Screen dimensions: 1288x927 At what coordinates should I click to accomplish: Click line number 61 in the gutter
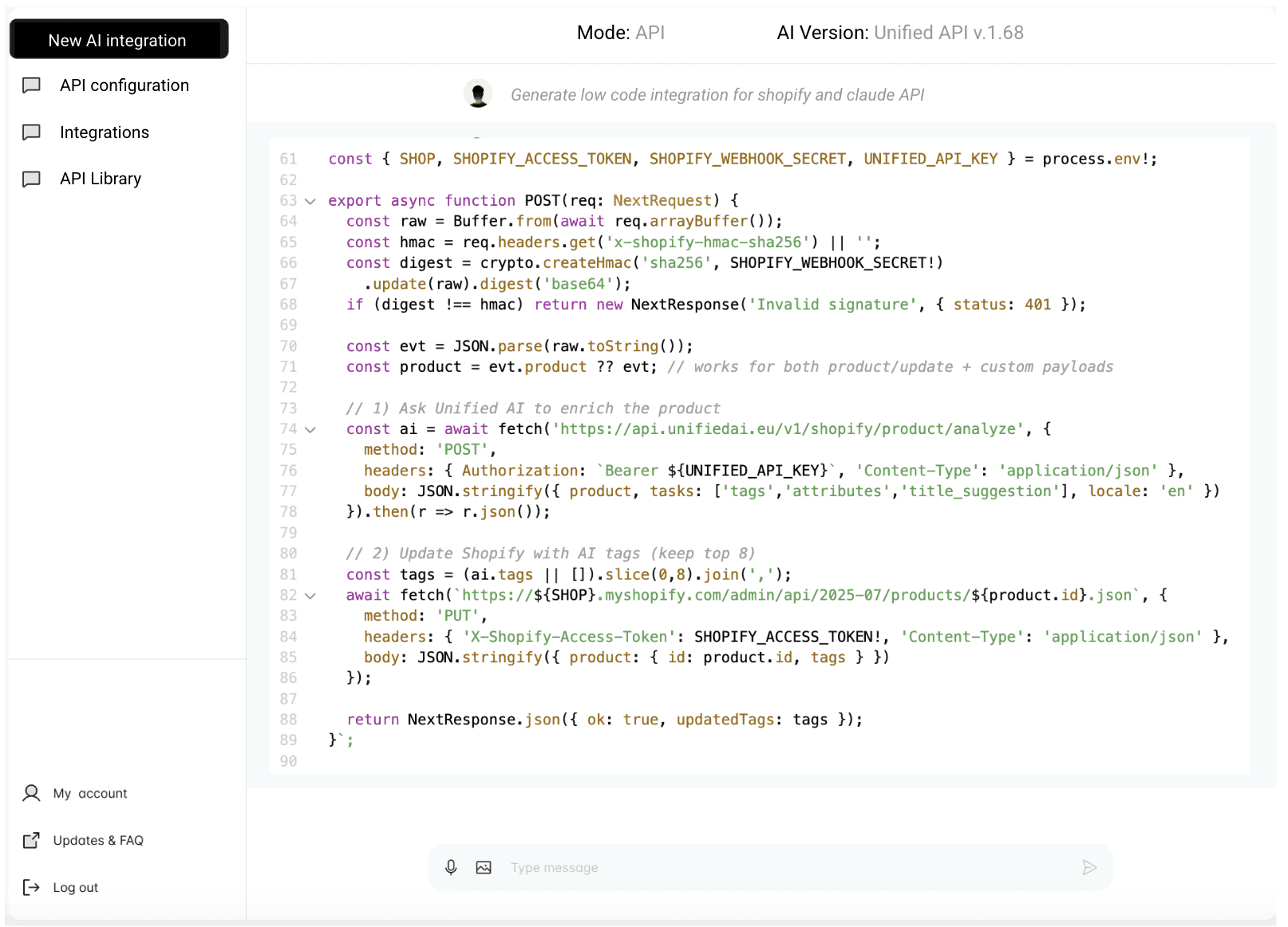(288, 159)
